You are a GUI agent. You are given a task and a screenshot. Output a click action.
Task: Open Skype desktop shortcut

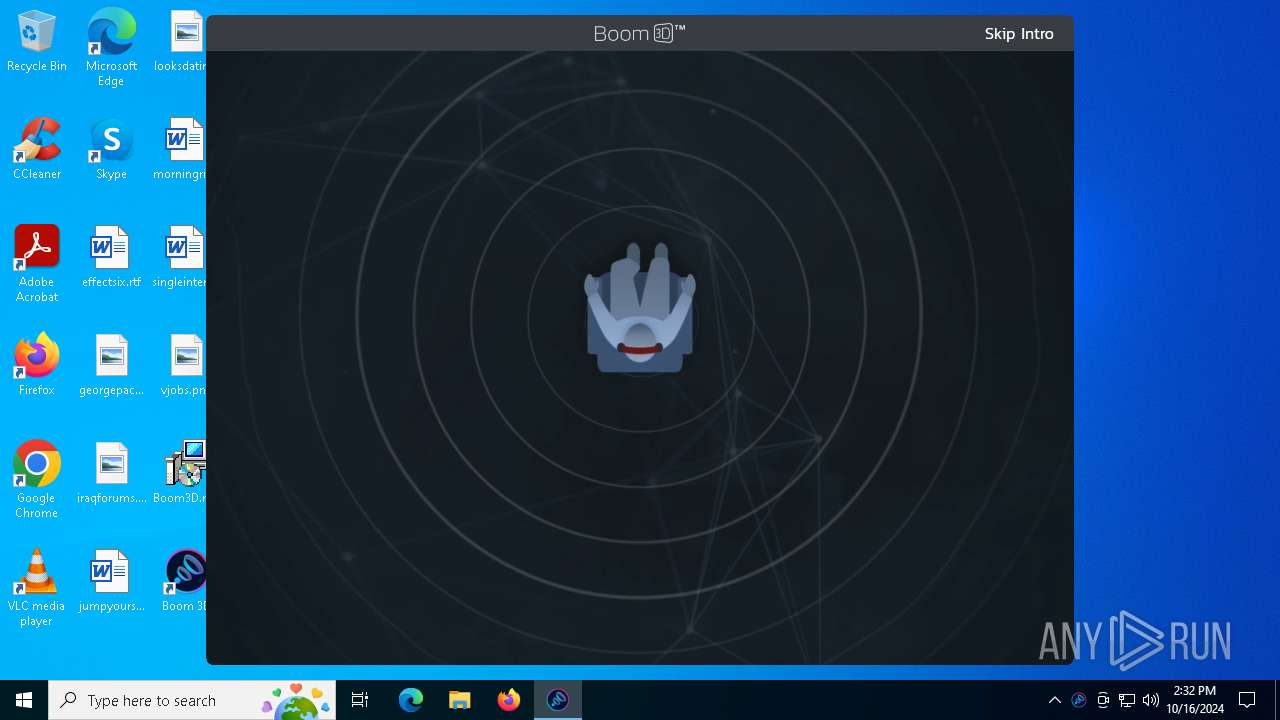pos(111,150)
